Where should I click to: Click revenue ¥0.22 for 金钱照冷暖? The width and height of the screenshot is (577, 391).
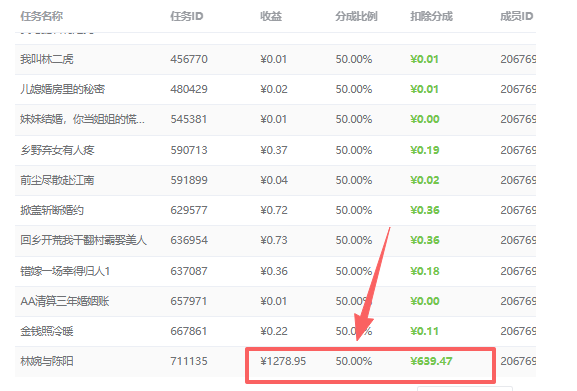click(274, 331)
